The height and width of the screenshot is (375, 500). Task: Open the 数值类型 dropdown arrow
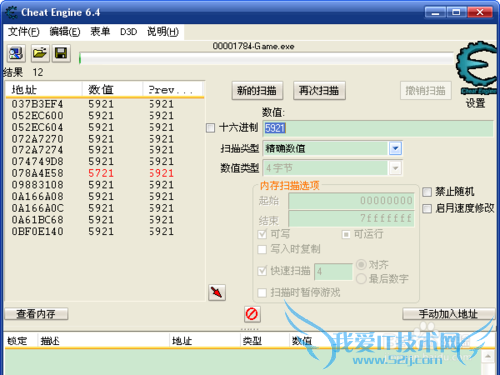[x=395, y=168]
